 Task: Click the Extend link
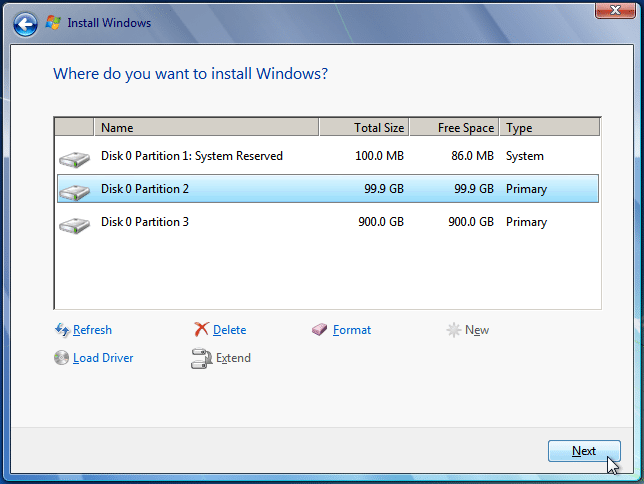point(233,358)
